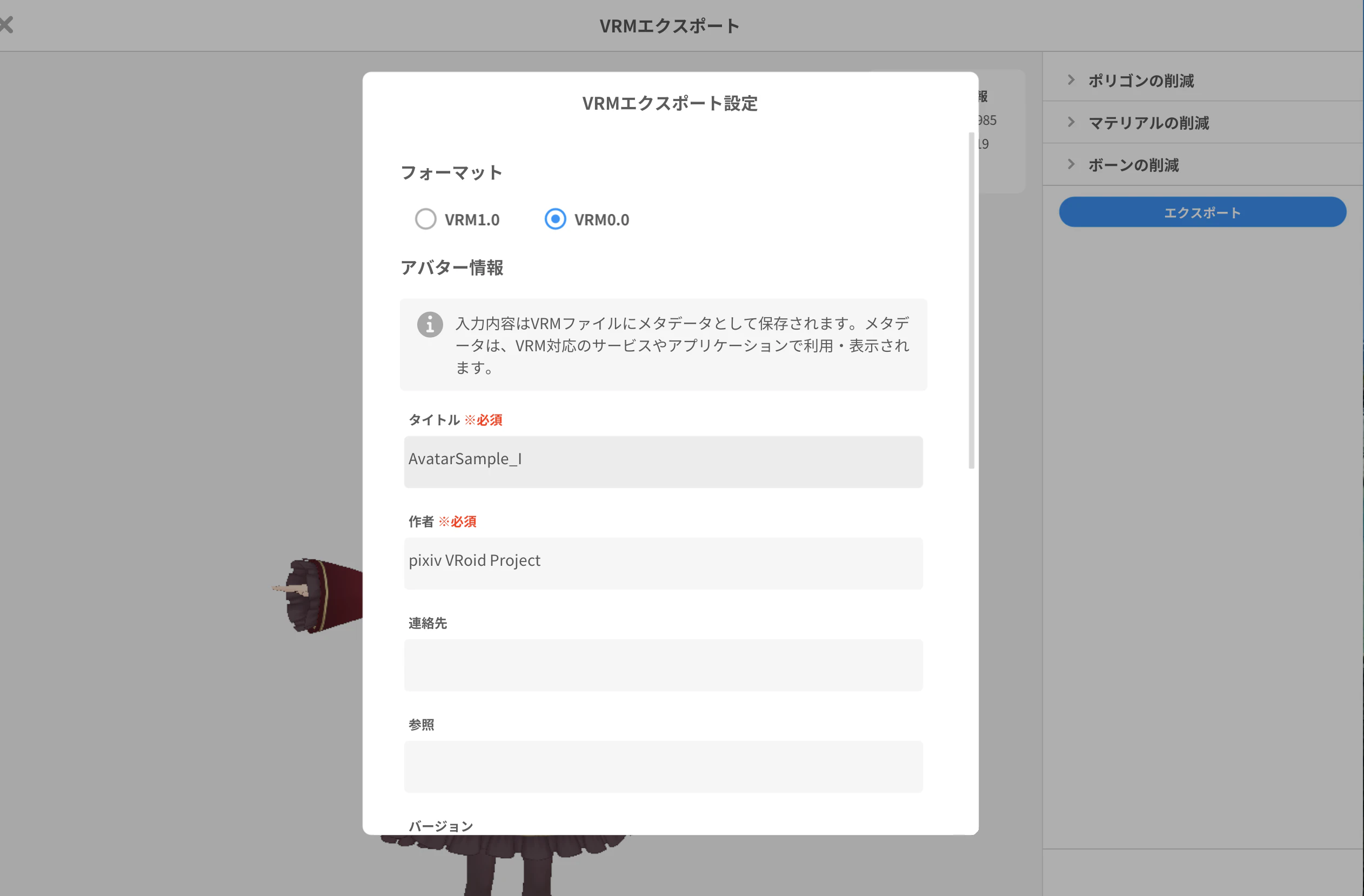Click the タイトル input field with AvatarSample_I

tap(663, 462)
